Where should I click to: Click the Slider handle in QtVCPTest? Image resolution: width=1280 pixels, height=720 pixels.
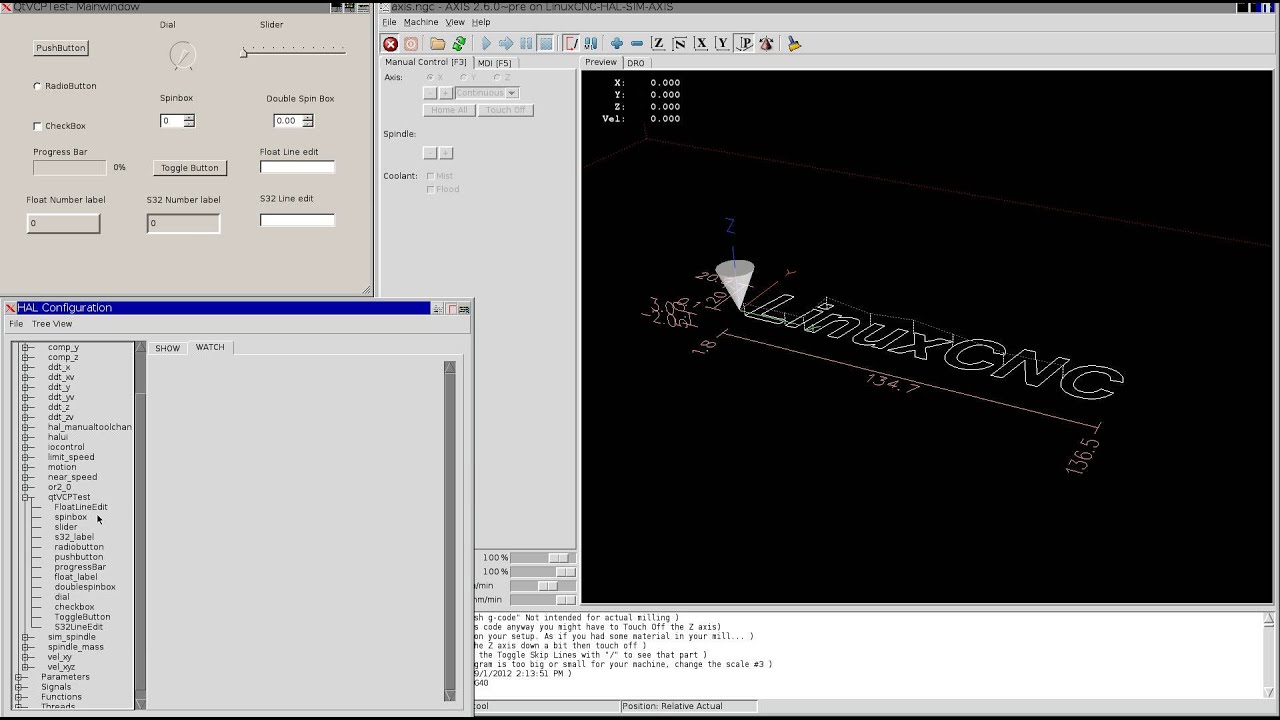(x=244, y=52)
